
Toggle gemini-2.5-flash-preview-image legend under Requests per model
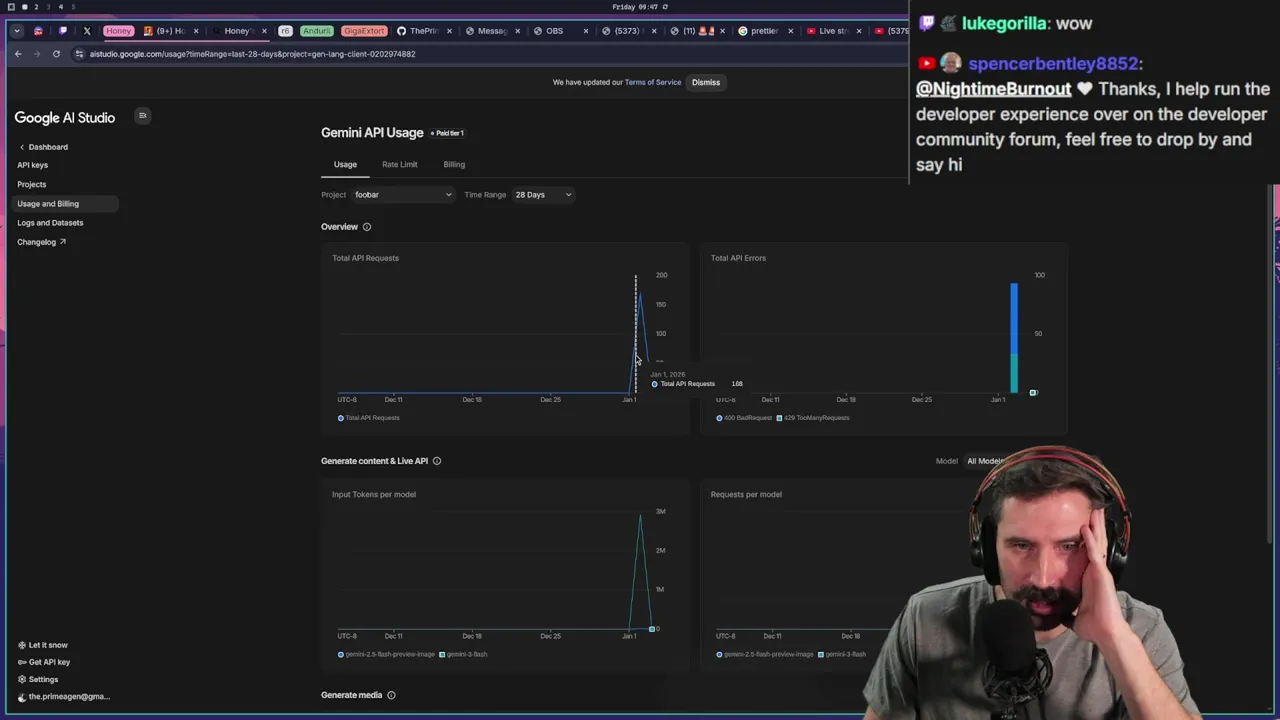765,654
